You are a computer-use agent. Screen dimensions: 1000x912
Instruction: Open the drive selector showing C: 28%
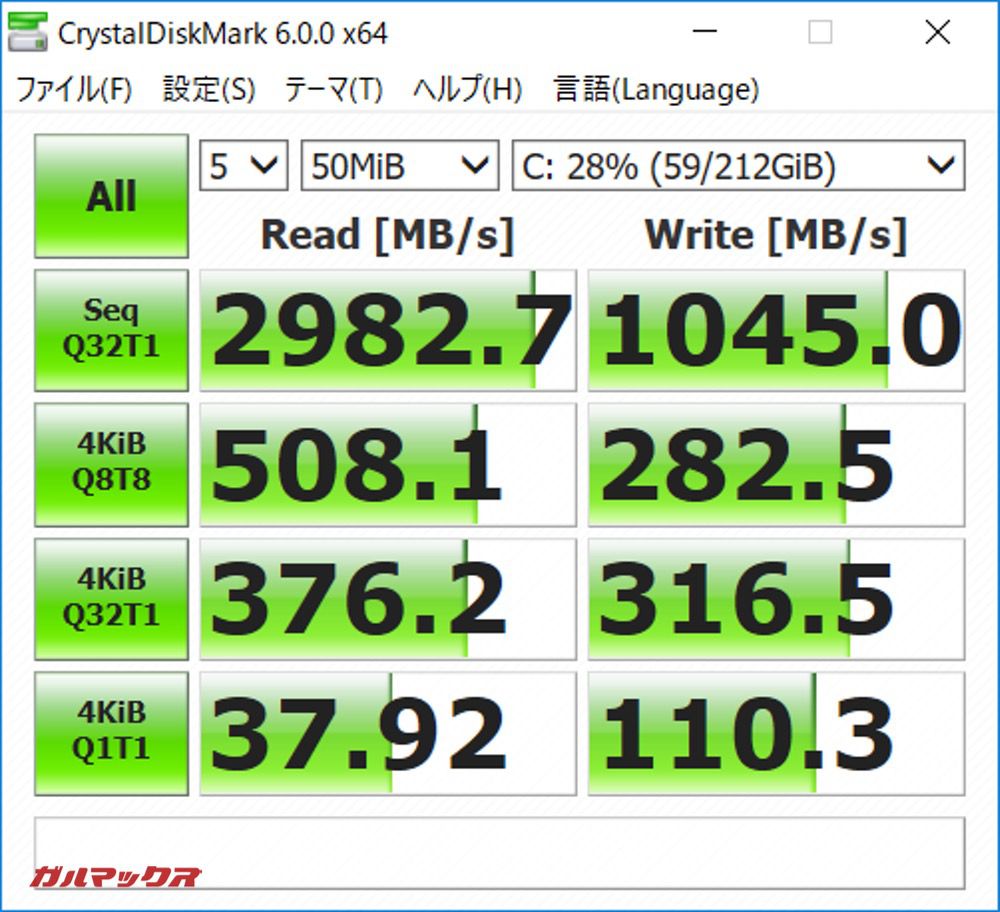point(738,166)
